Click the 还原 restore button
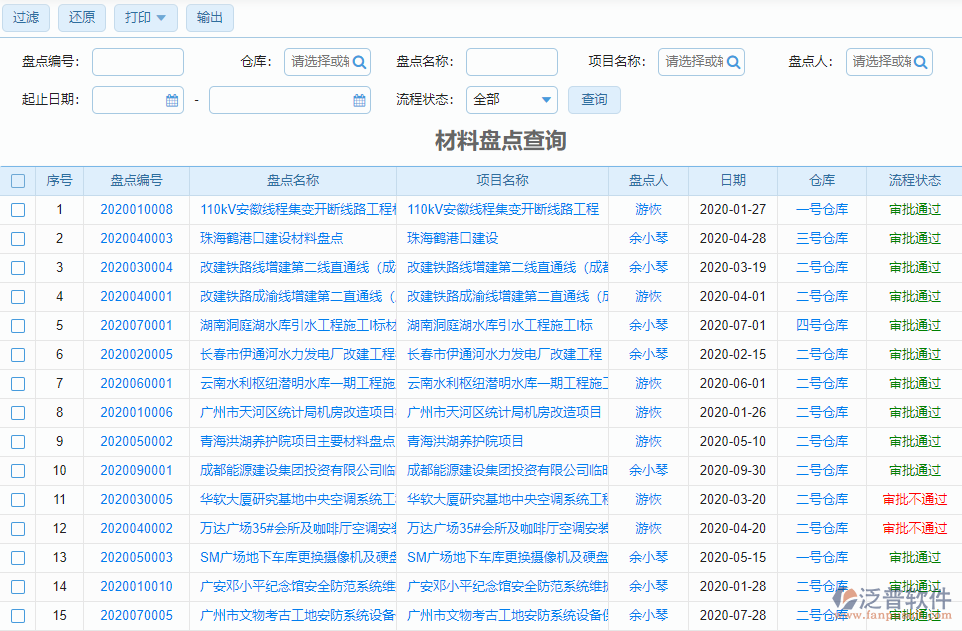The image size is (962, 631). click(81, 17)
